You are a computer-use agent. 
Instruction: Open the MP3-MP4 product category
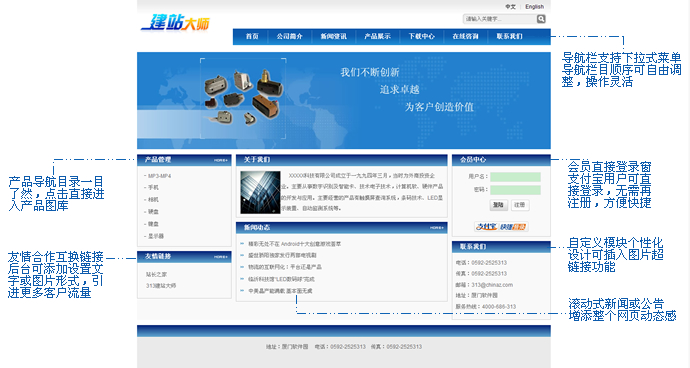159,176
